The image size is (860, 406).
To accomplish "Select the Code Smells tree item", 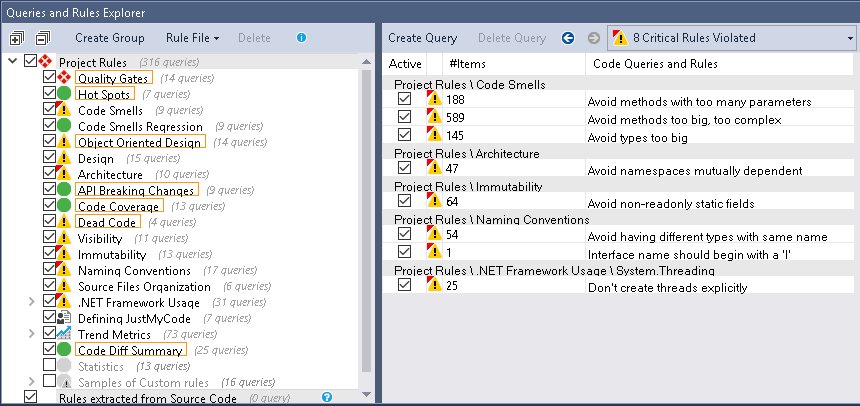I will pos(110,110).
